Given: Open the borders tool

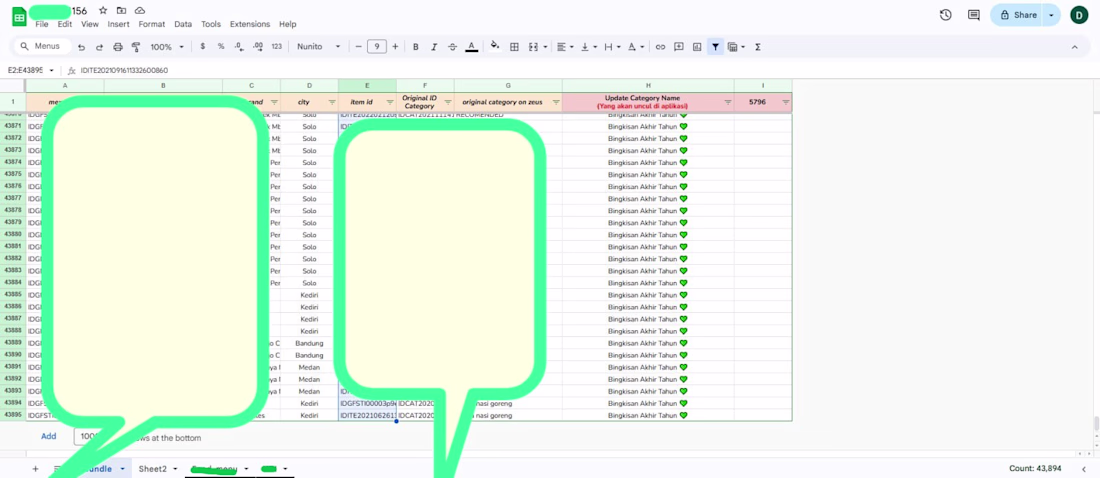Looking at the screenshot, I should click(514, 47).
